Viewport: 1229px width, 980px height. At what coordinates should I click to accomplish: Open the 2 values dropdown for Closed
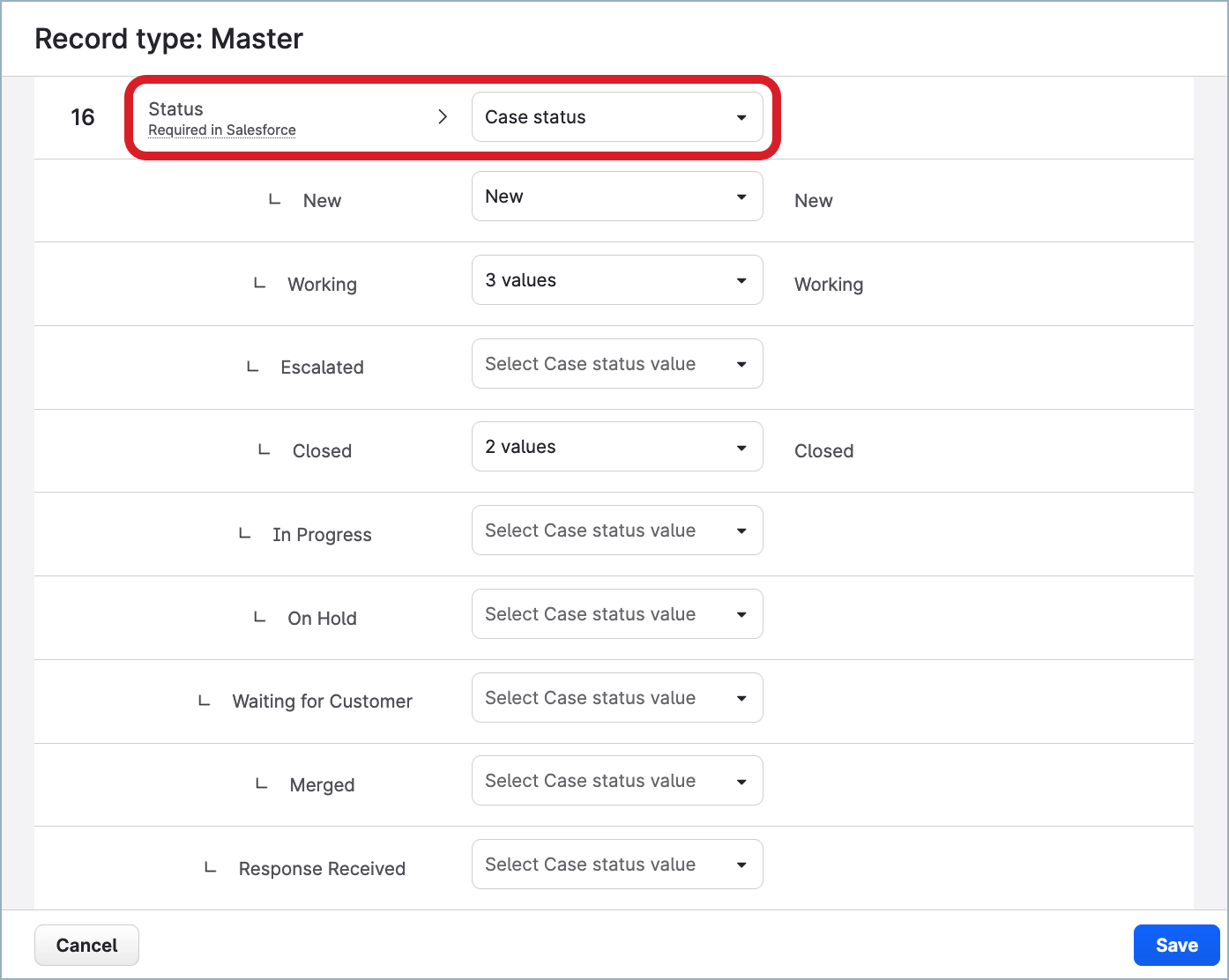pos(616,446)
